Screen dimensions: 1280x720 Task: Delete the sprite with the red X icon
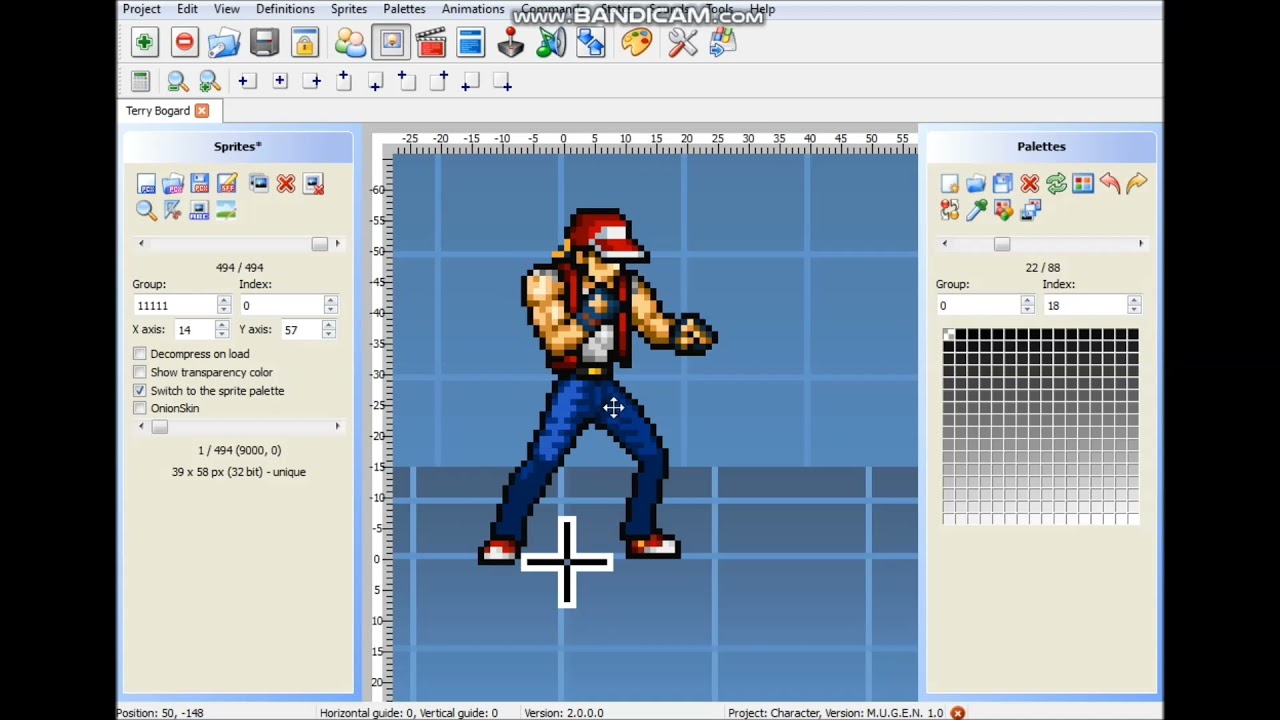(x=286, y=184)
